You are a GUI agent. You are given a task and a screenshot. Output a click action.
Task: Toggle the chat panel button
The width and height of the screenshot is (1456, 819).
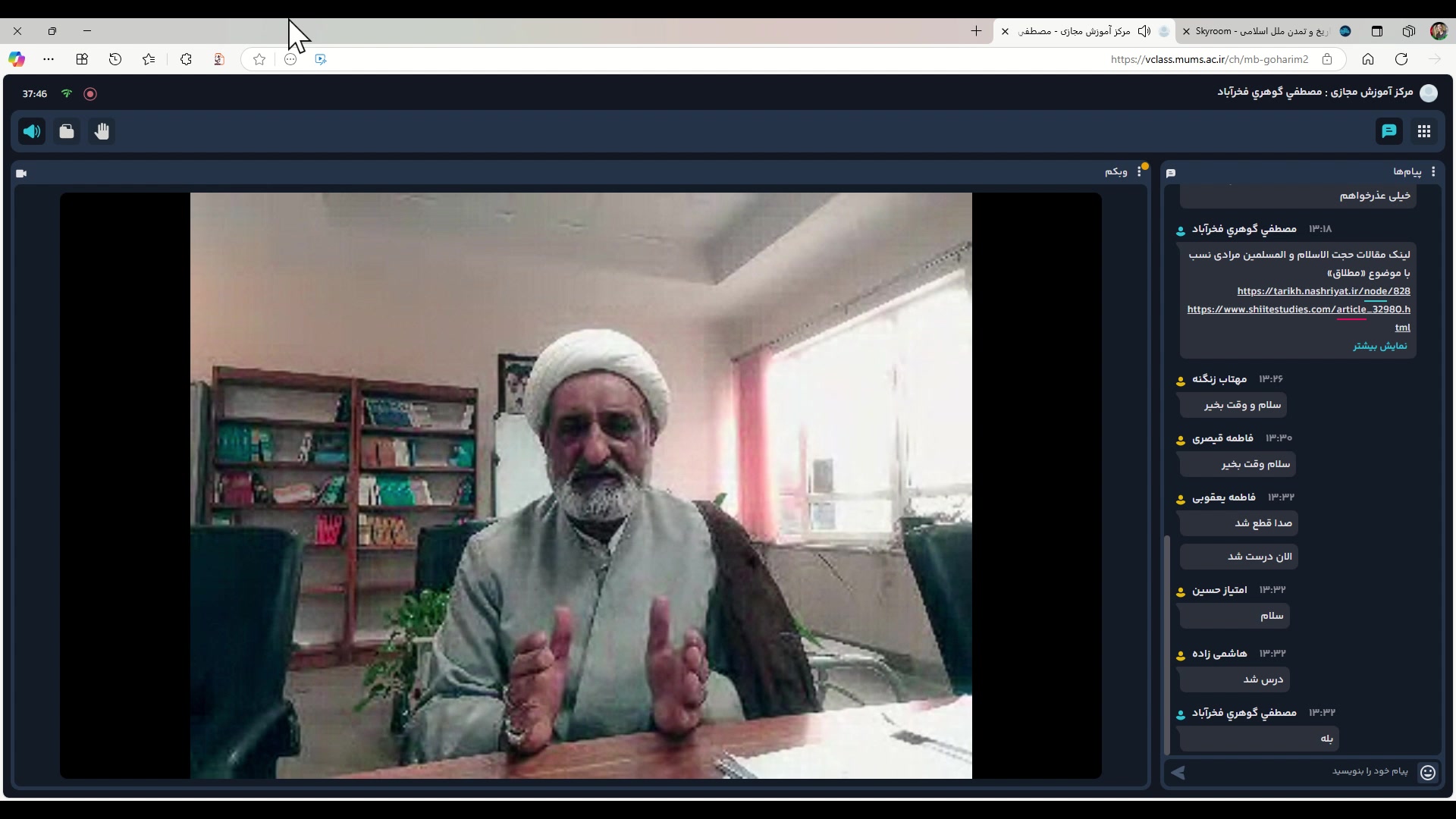(x=1389, y=131)
